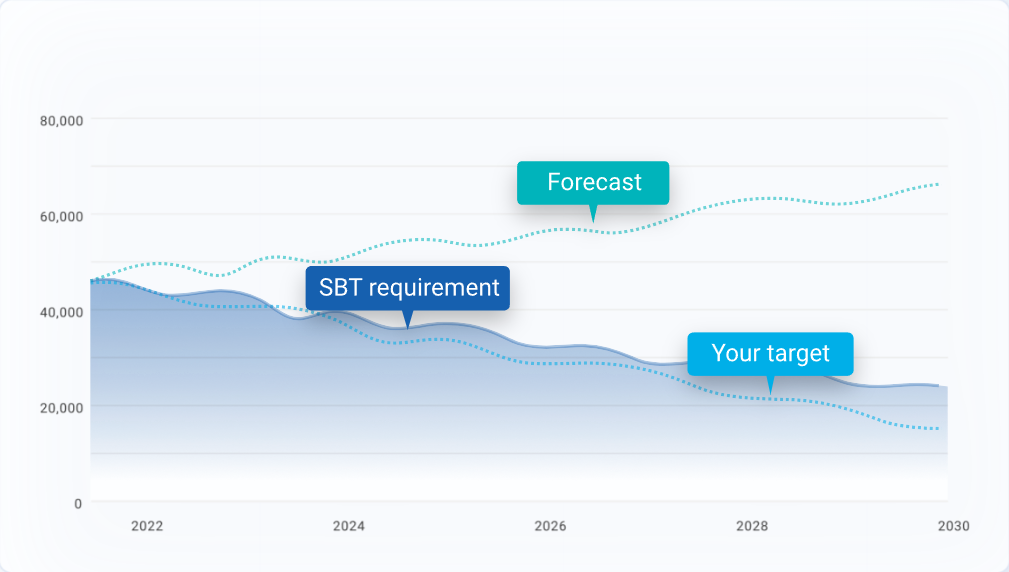
Task: Click the 80,000 y-axis label
Action: tap(61, 121)
